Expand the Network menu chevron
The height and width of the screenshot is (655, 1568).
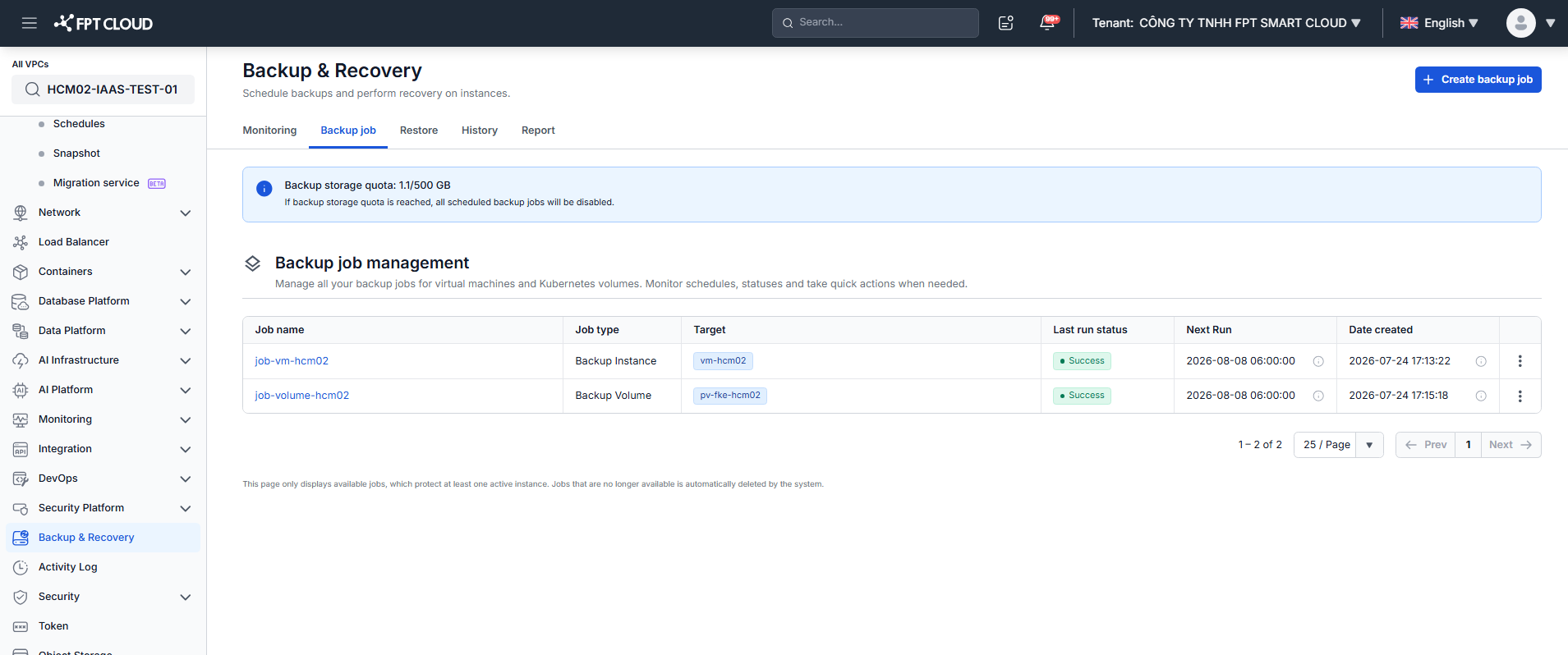click(x=186, y=213)
